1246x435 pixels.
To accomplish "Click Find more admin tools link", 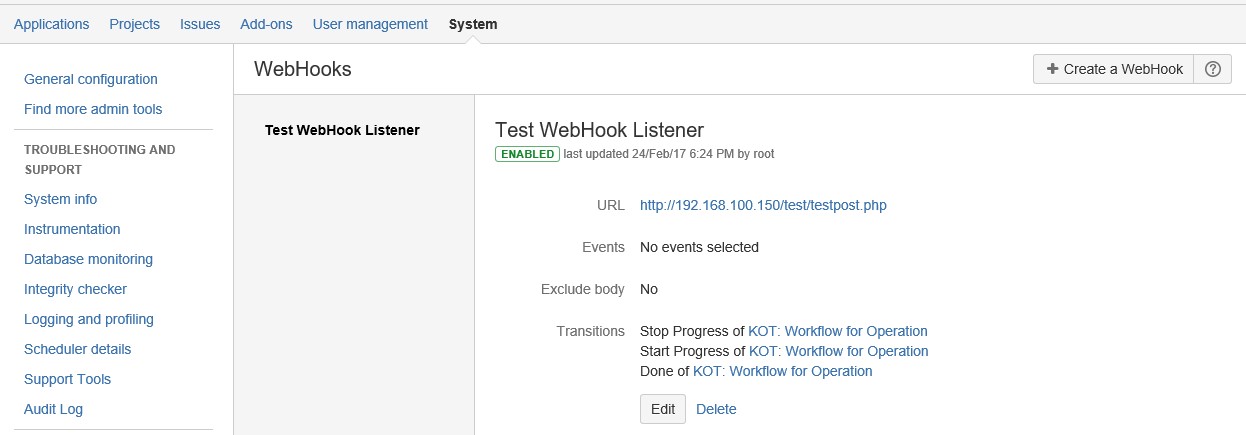I will pyautogui.click(x=93, y=109).
